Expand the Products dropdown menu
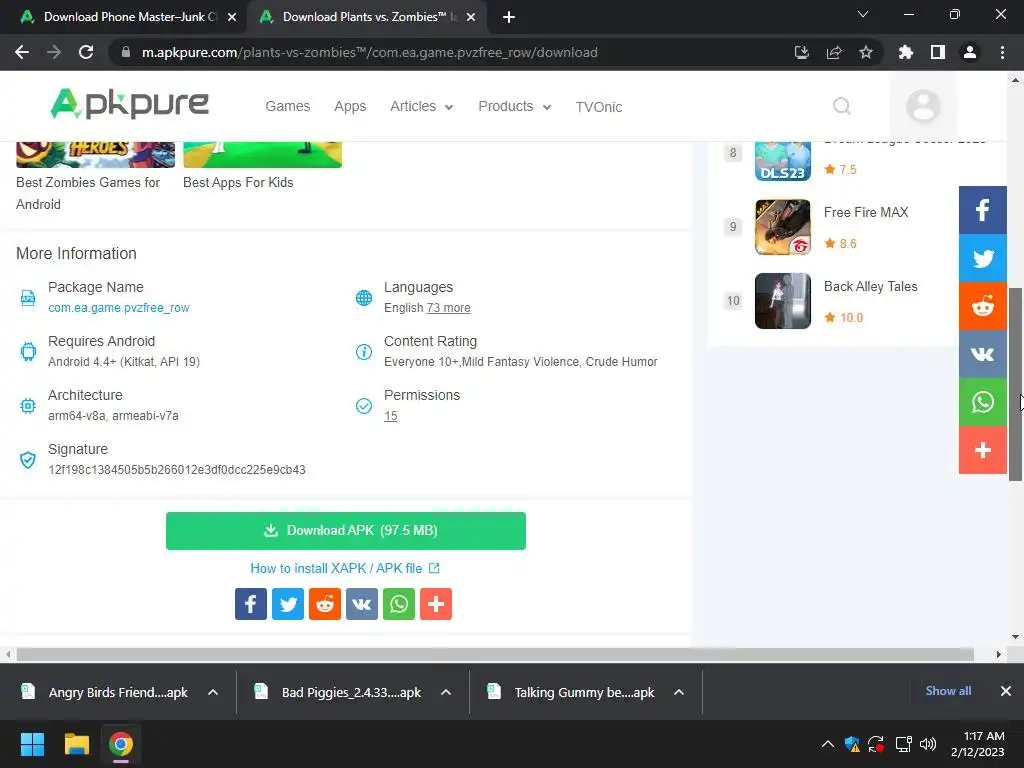 pos(515,106)
